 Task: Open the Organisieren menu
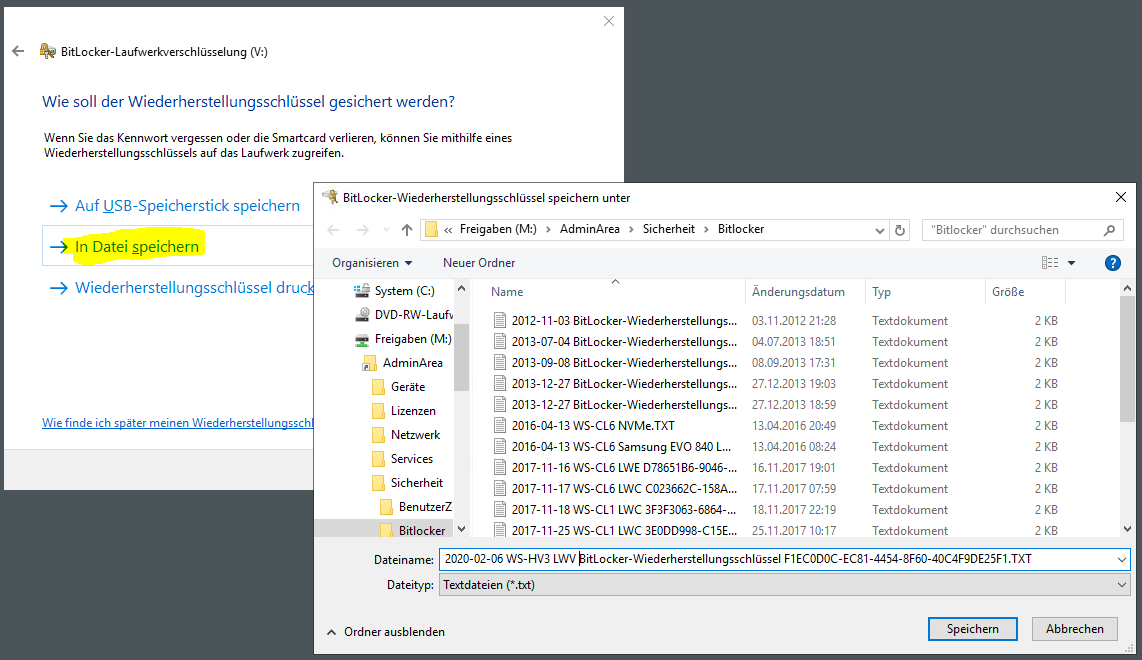[x=372, y=263]
